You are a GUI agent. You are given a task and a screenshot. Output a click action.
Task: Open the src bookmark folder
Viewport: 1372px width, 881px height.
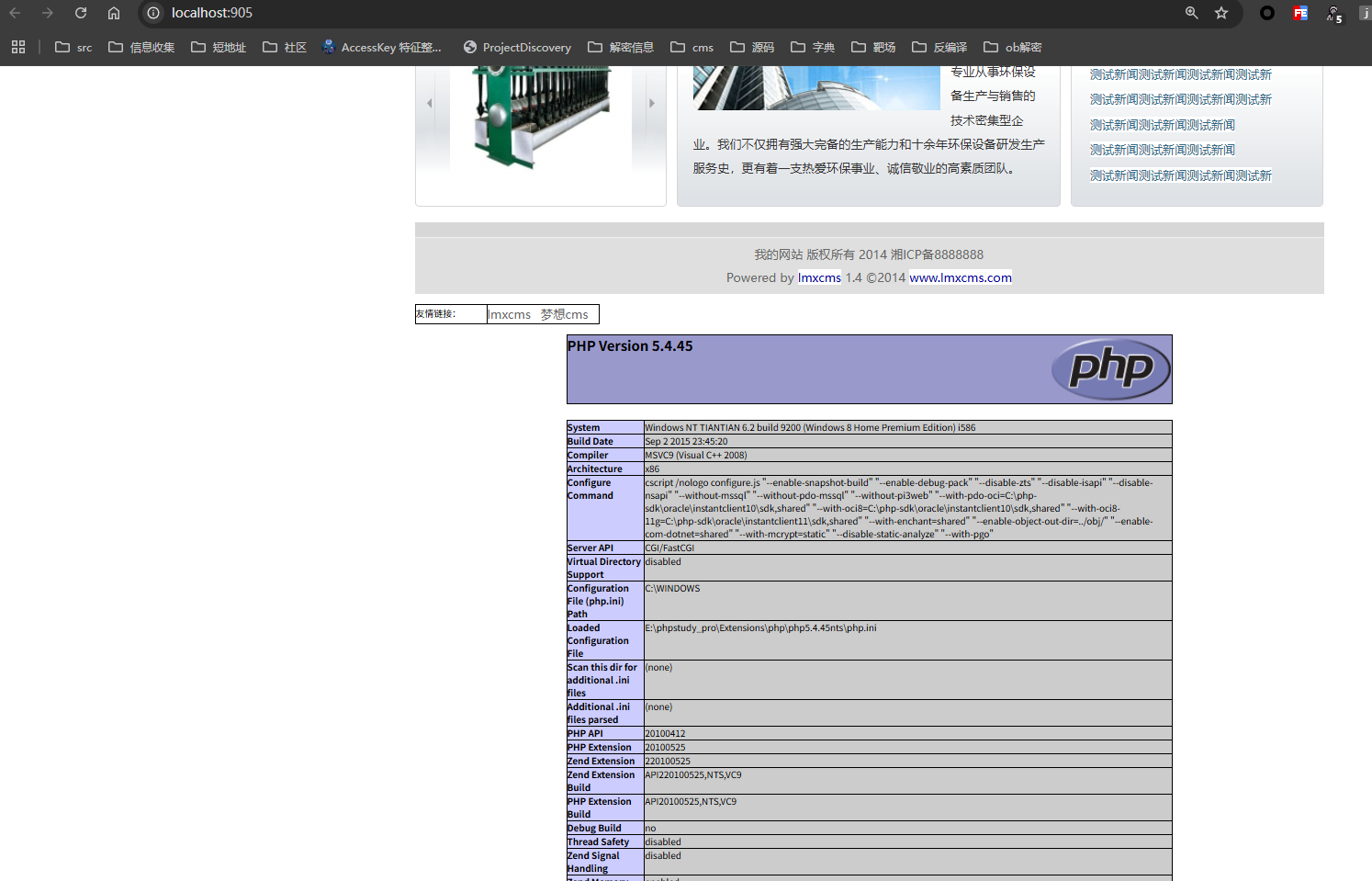click(x=73, y=47)
